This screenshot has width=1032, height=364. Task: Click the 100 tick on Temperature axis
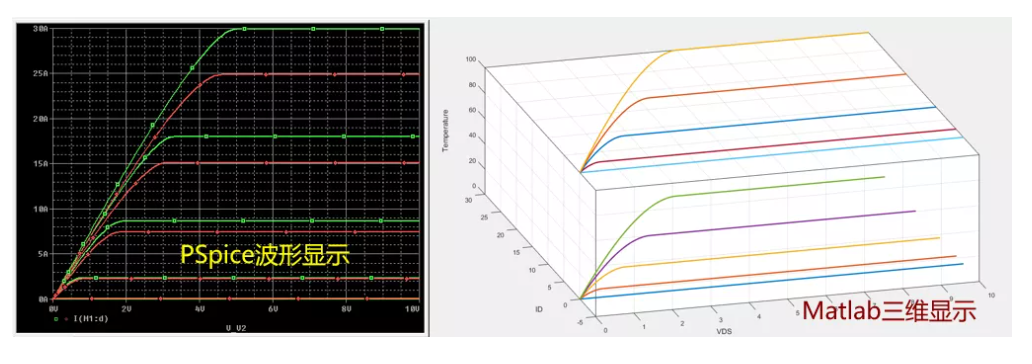(x=471, y=59)
